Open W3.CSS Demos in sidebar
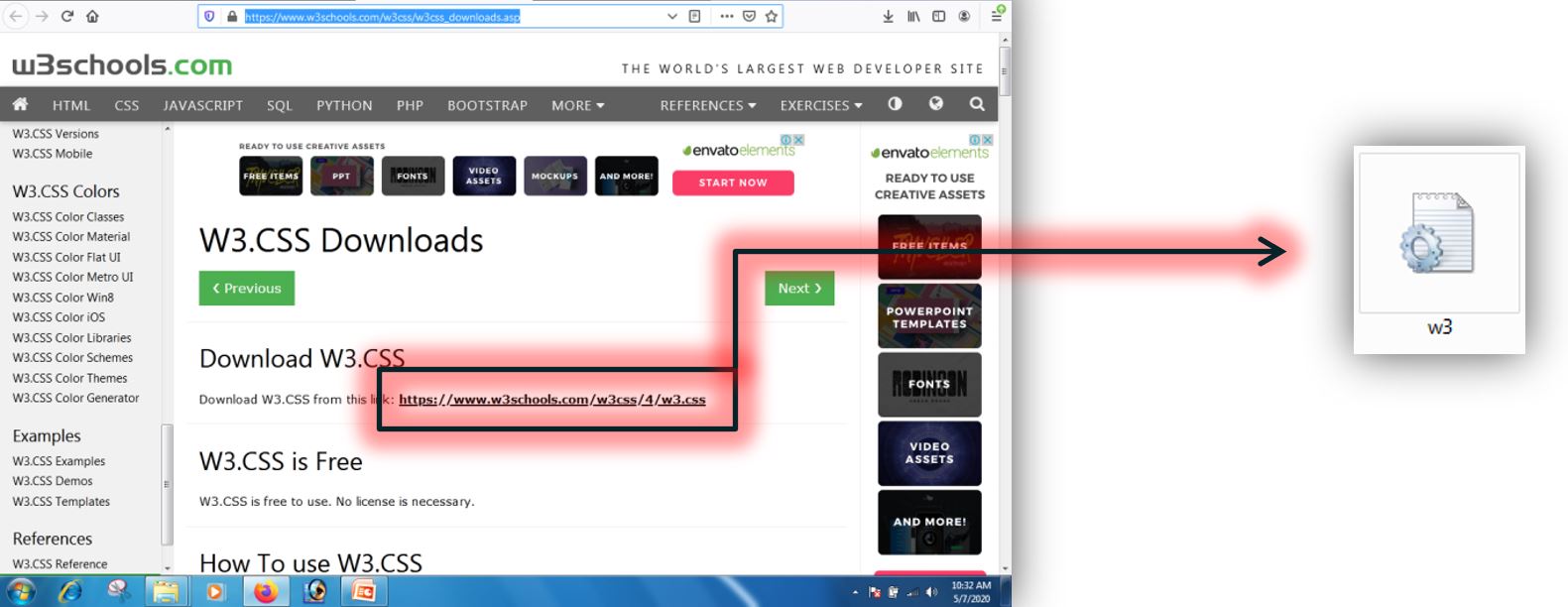This screenshot has height=607, width=1568. (53, 481)
